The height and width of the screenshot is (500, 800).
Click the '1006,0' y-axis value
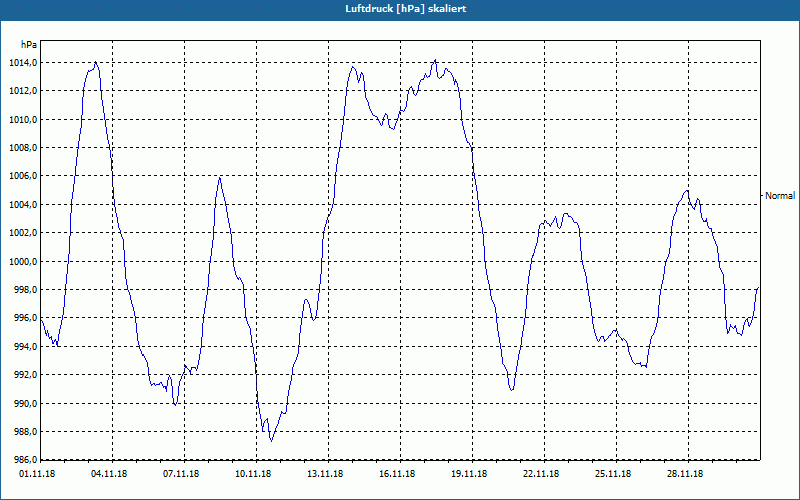[22, 177]
